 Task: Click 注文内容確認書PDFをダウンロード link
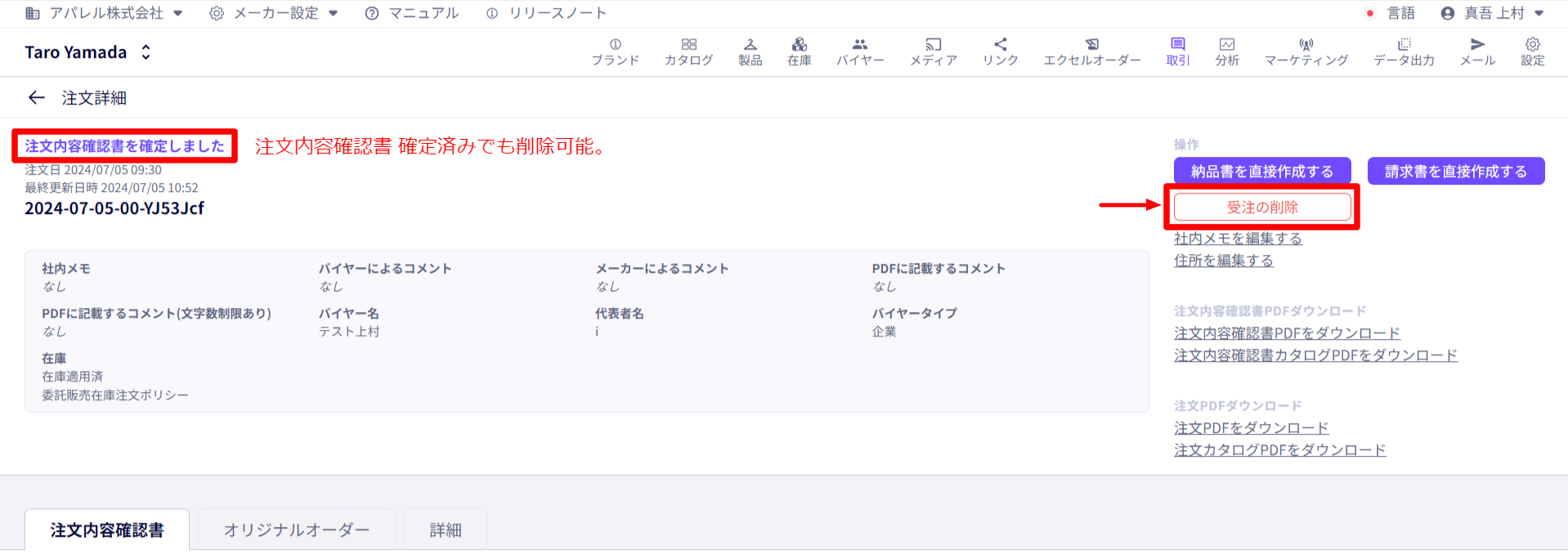coord(1287,333)
